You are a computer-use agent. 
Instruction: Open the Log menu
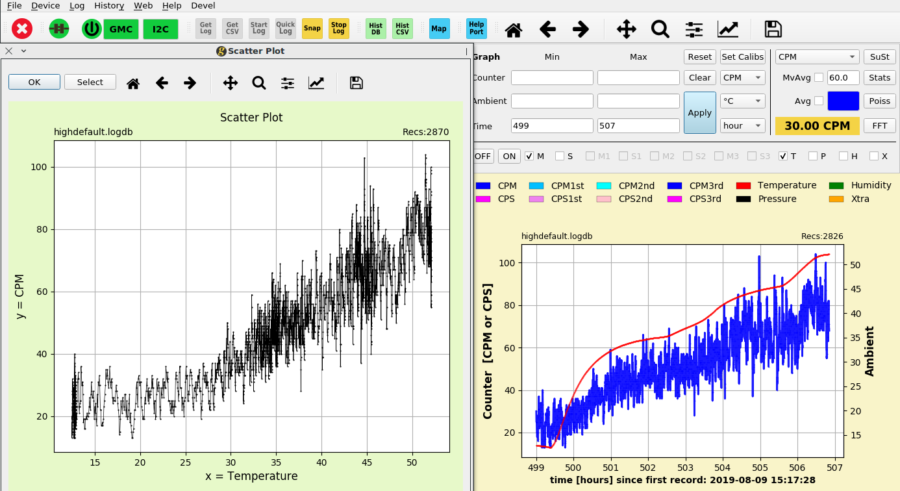(77, 6)
